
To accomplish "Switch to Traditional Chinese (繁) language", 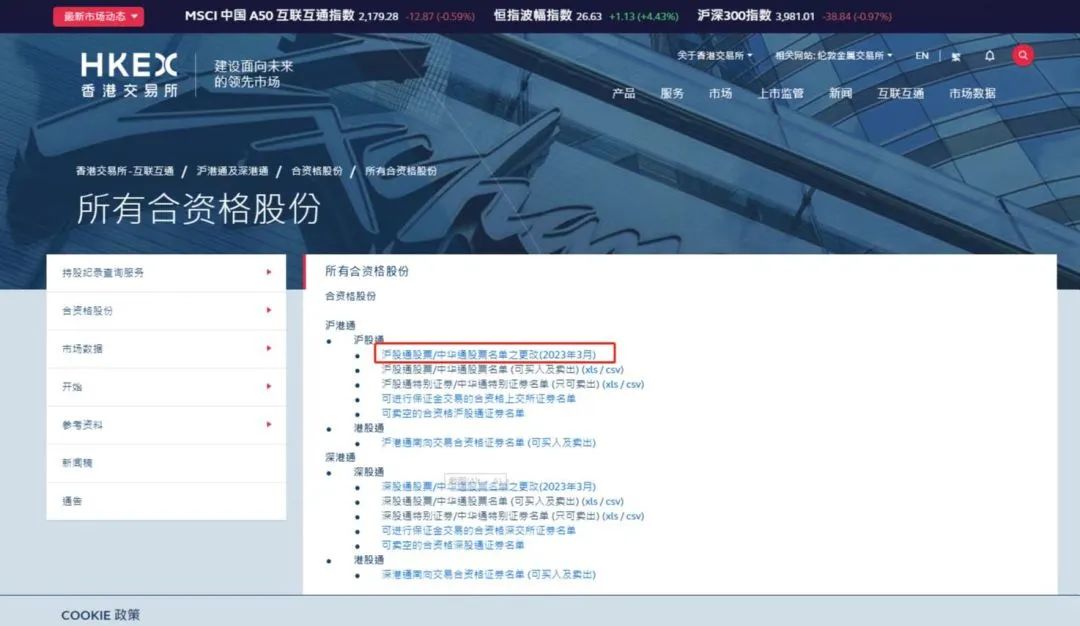I will tap(956, 57).
